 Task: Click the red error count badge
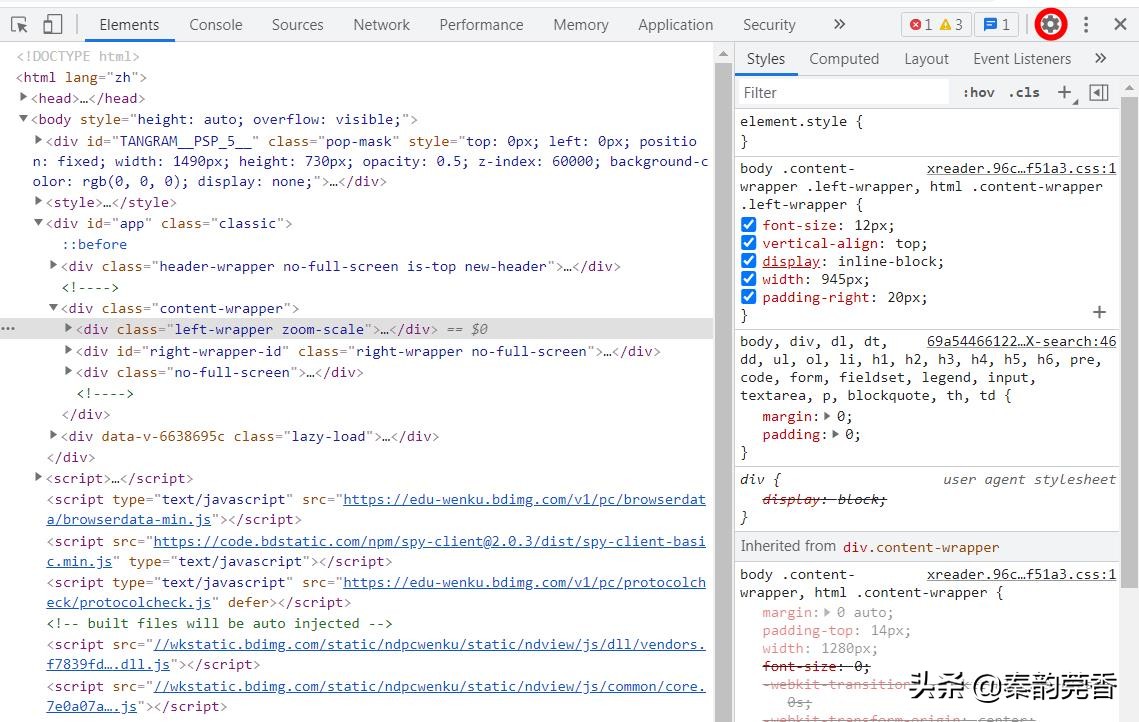tap(920, 25)
